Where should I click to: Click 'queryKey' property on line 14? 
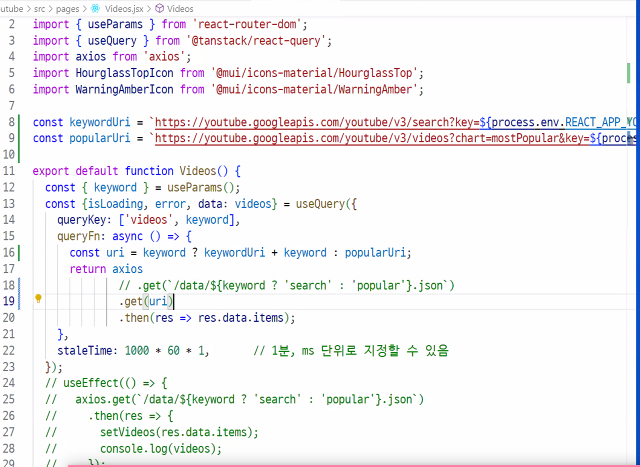[x=82, y=220]
